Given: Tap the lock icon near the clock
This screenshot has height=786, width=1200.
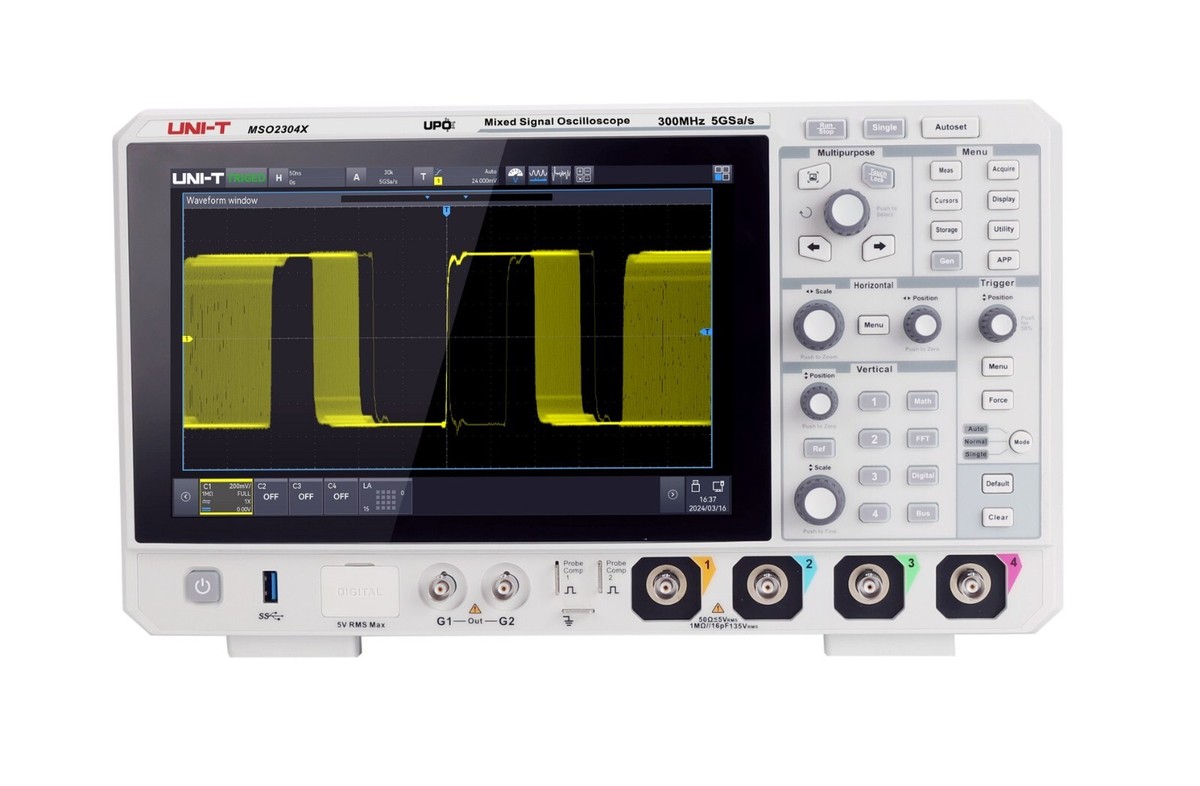Looking at the screenshot, I should 695,486.
